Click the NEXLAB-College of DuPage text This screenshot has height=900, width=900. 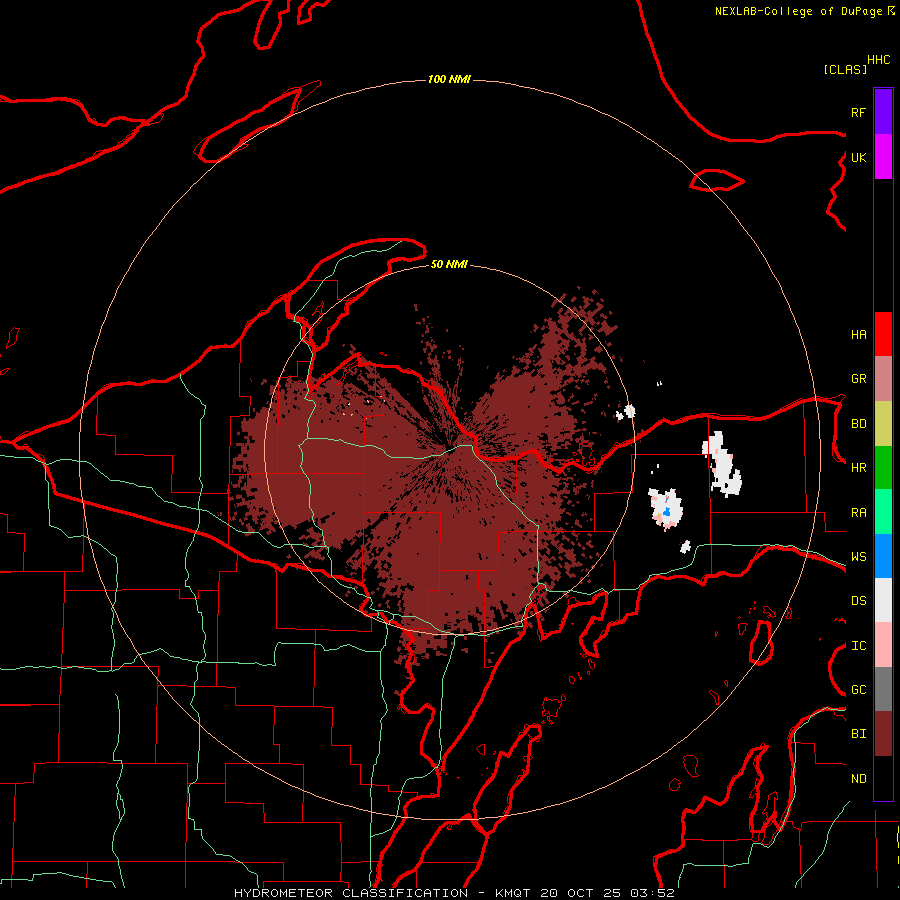tap(800, 11)
